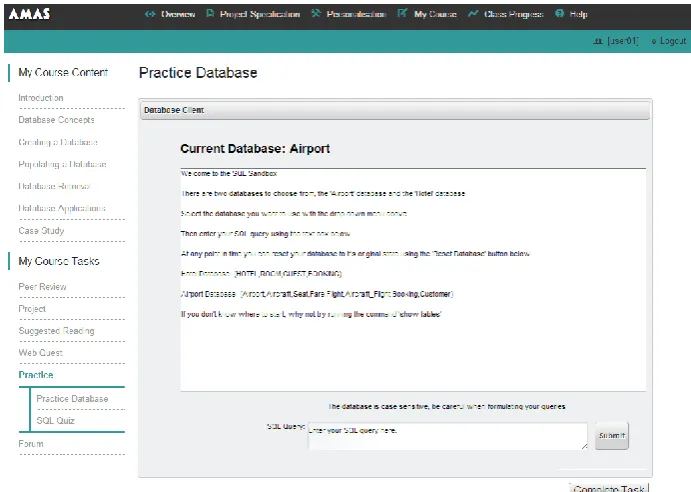The width and height of the screenshot is (691, 492).
Task: Open the Project task
Action: (x=32, y=309)
